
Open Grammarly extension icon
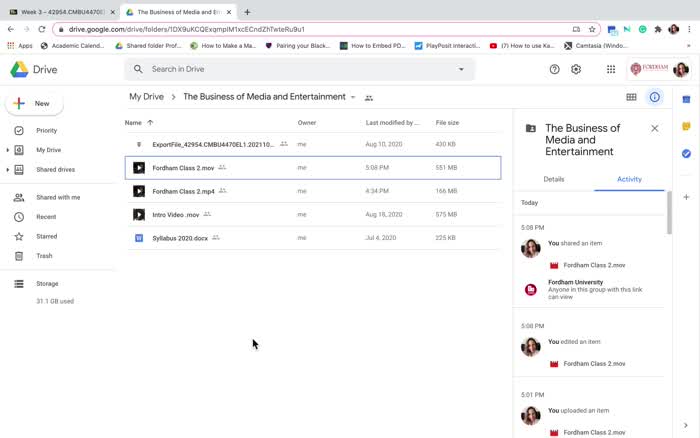pos(642,29)
